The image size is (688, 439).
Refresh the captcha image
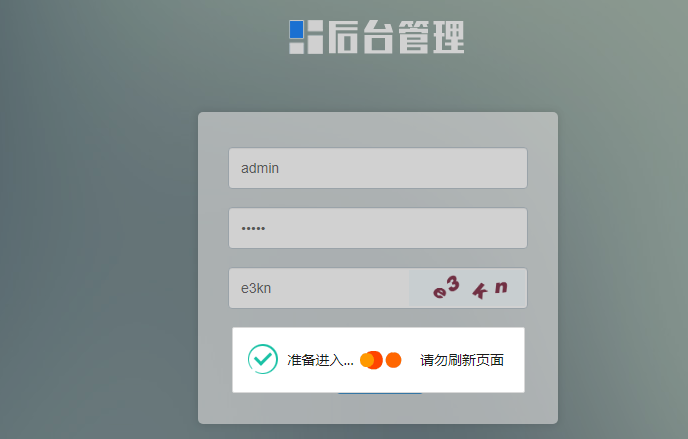pos(468,288)
